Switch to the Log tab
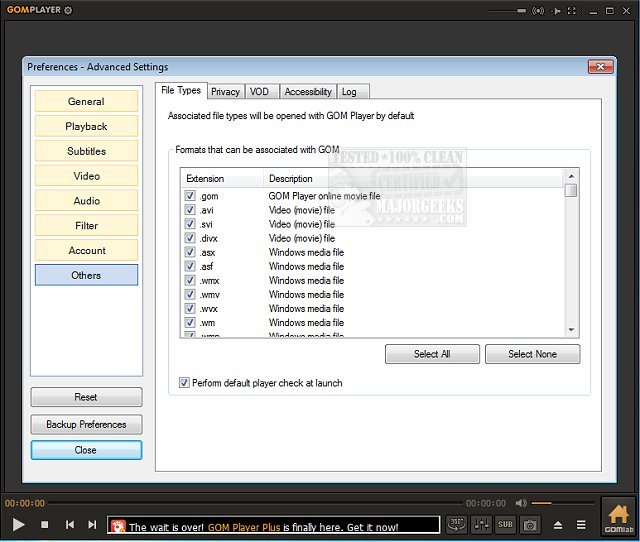Image resolution: width=640 pixels, height=542 pixels. coord(353,91)
